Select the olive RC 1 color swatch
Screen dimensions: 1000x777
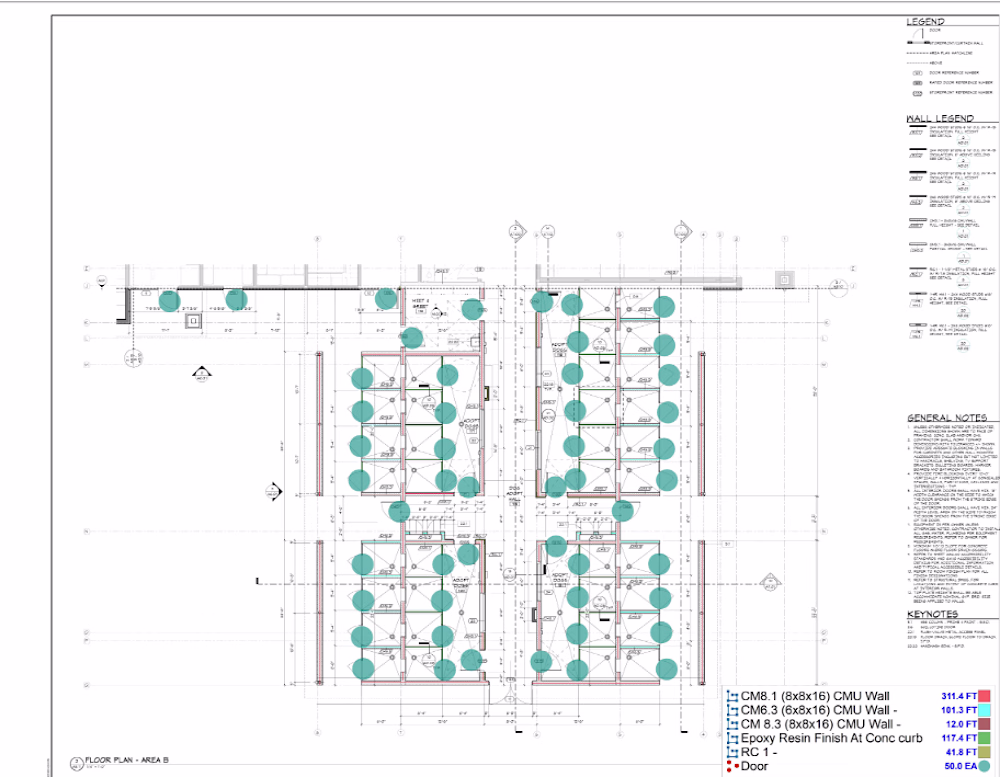pyautogui.click(x=985, y=752)
